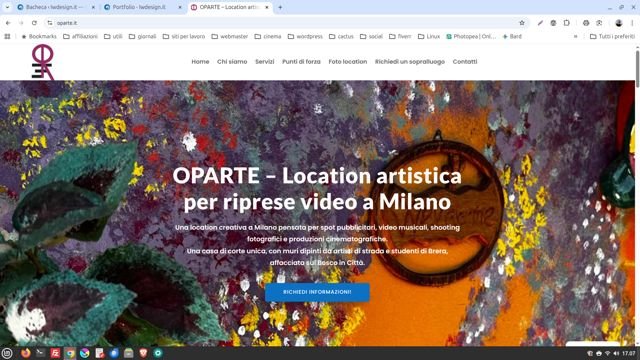Click the site info icon beside the URL
The width and height of the screenshot is (640, 360).
click(x=50, y=23)
